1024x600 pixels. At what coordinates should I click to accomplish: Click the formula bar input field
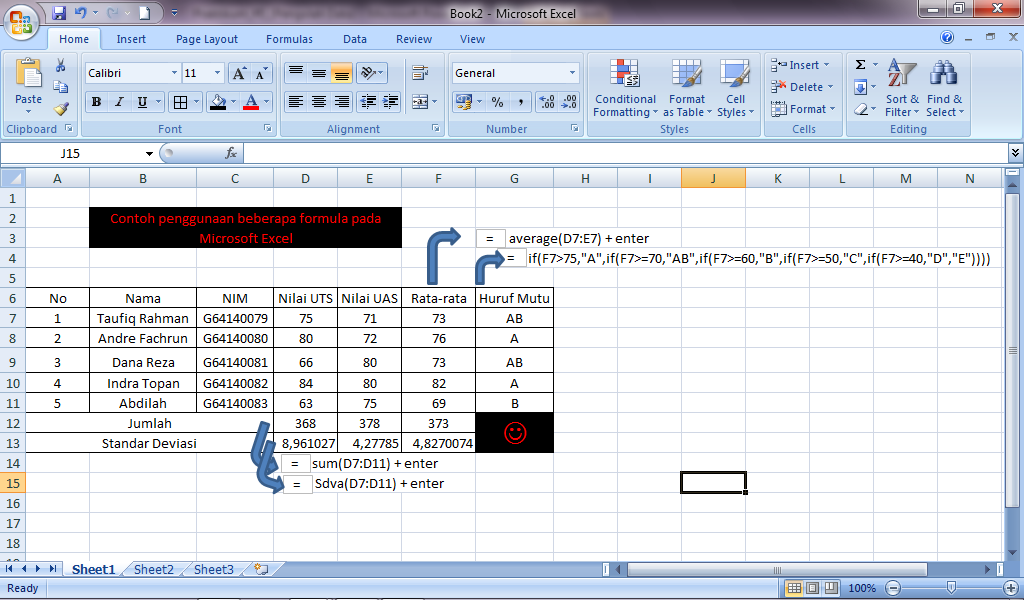(x=626, y=153)
